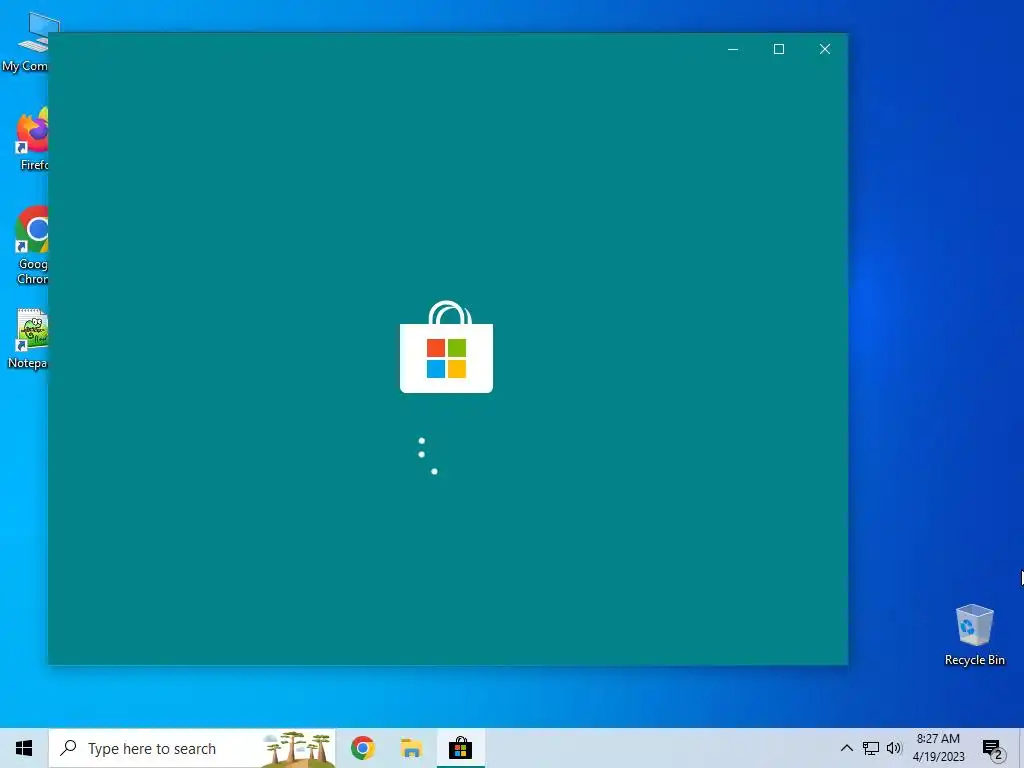Select Microsoft Store taskbar icon
This screenshot has width=1024, height=768.
(460, 748)
